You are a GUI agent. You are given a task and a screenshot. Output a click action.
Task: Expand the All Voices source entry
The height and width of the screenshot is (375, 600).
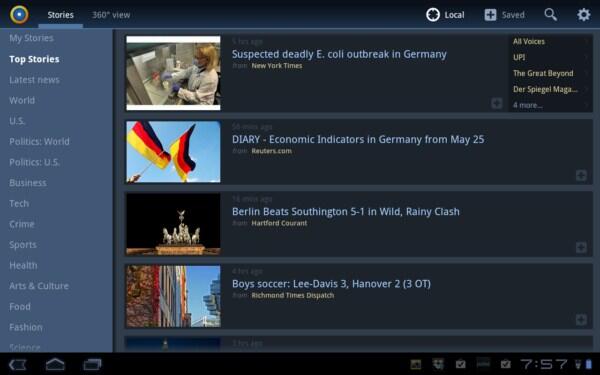[550, 41]
